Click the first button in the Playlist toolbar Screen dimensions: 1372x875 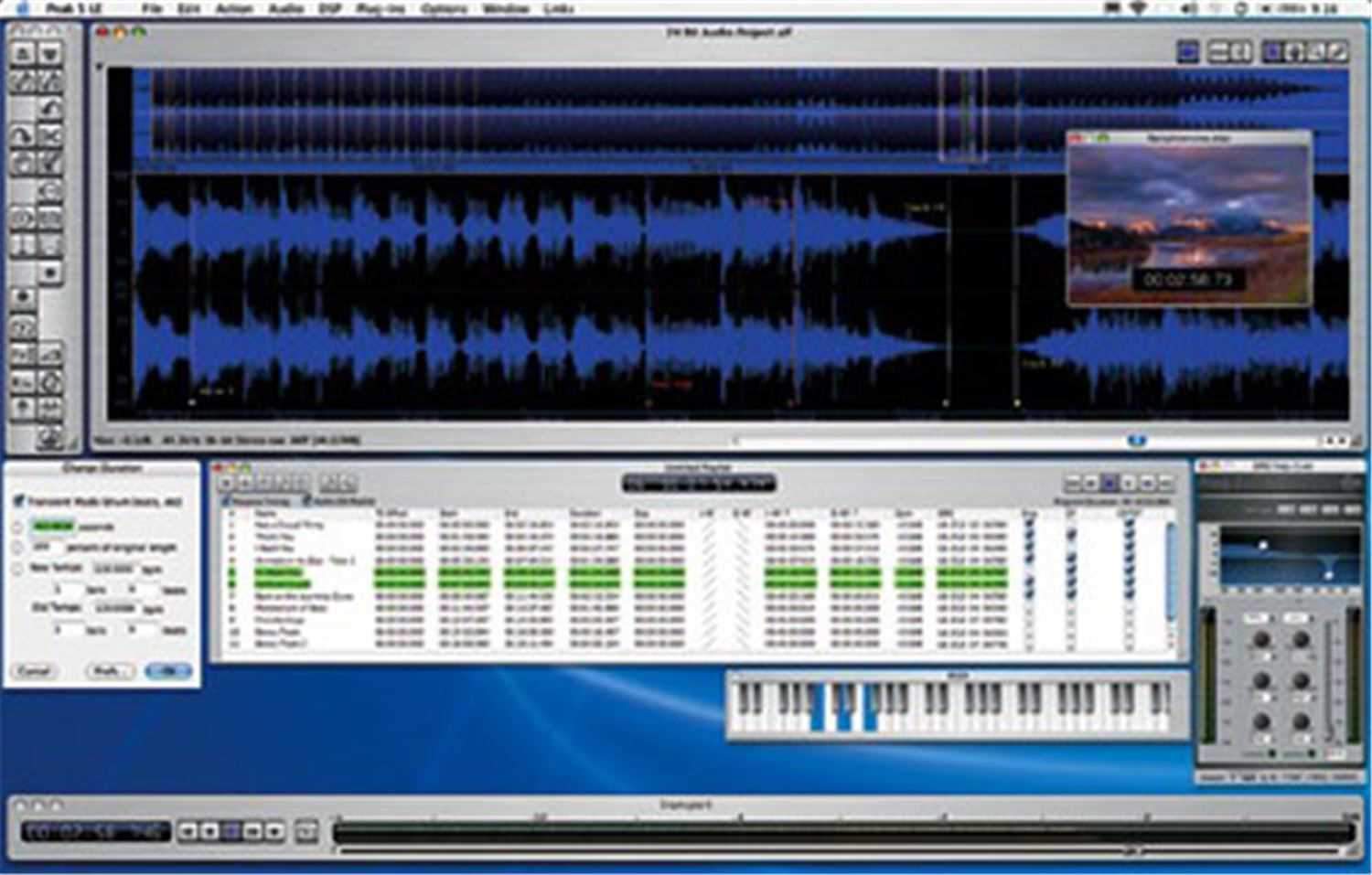click(x=227, y=483)
